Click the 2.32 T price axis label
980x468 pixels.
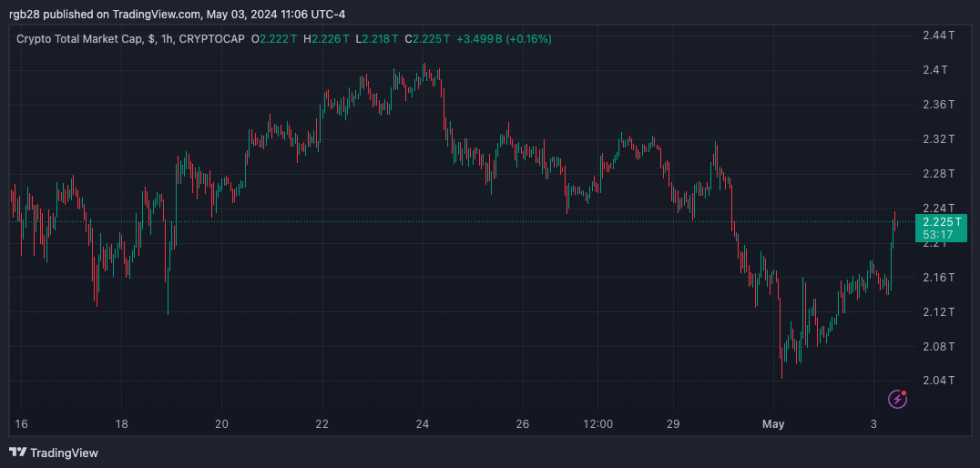click(x=938, y=139)
